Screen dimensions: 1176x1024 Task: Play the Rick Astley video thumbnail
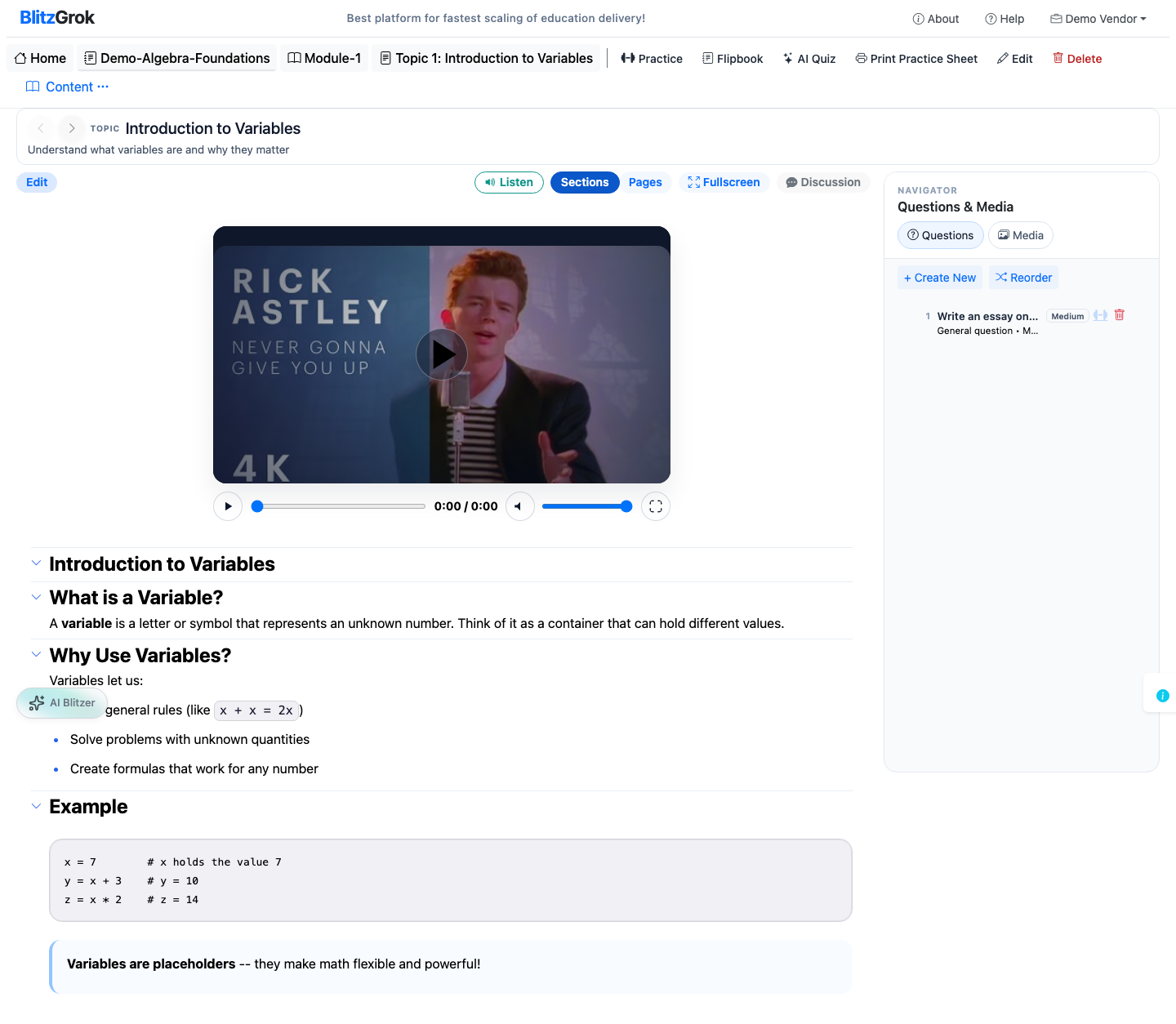pos(442,354)
